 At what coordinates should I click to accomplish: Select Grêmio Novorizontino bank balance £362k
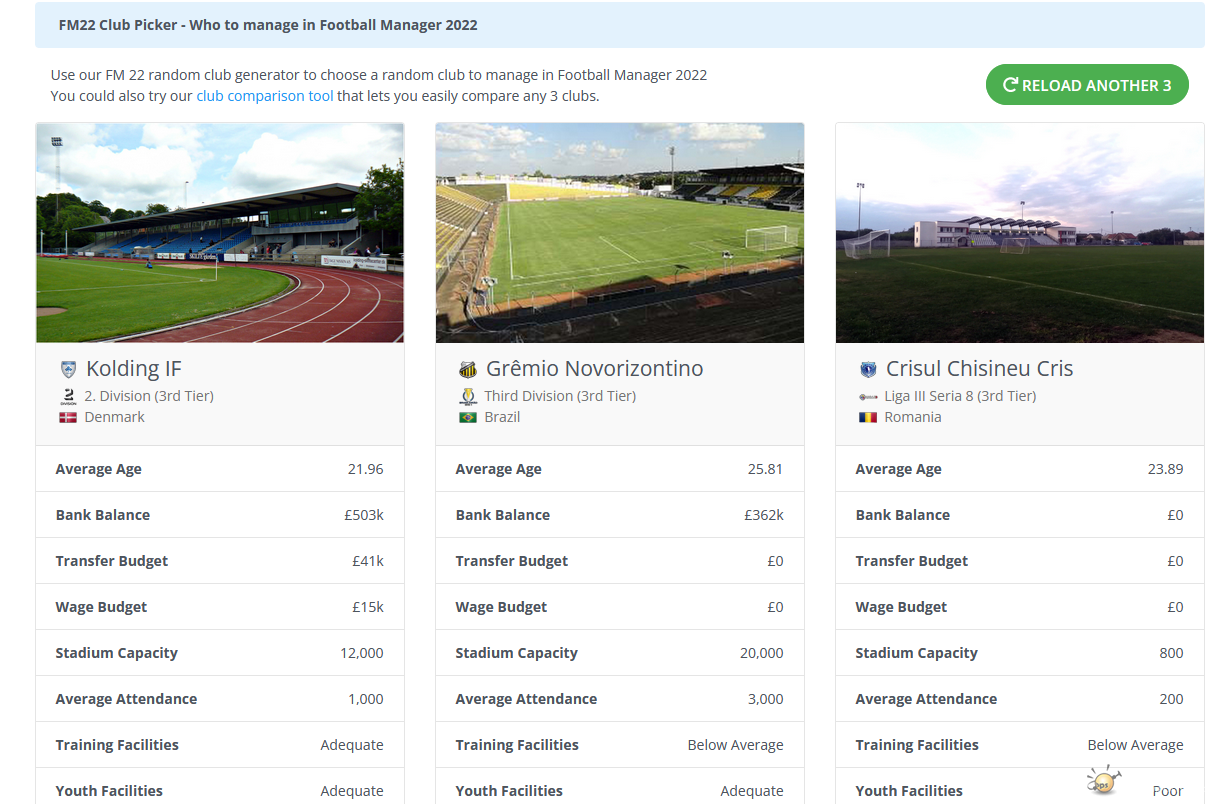click(764, 515)
